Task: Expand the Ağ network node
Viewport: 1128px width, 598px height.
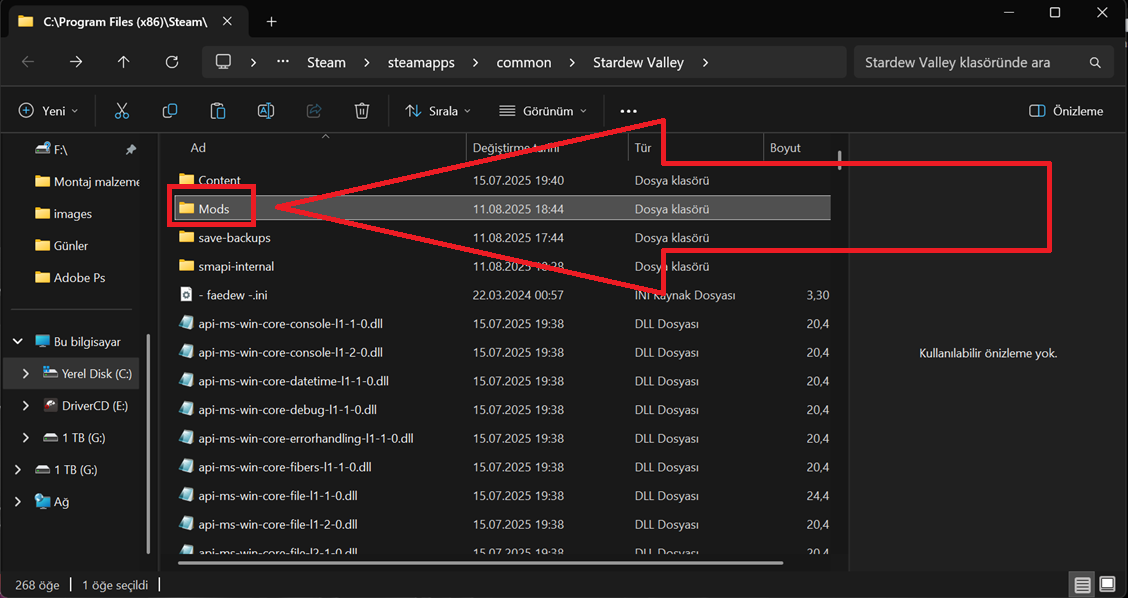Action: (18, 502)
